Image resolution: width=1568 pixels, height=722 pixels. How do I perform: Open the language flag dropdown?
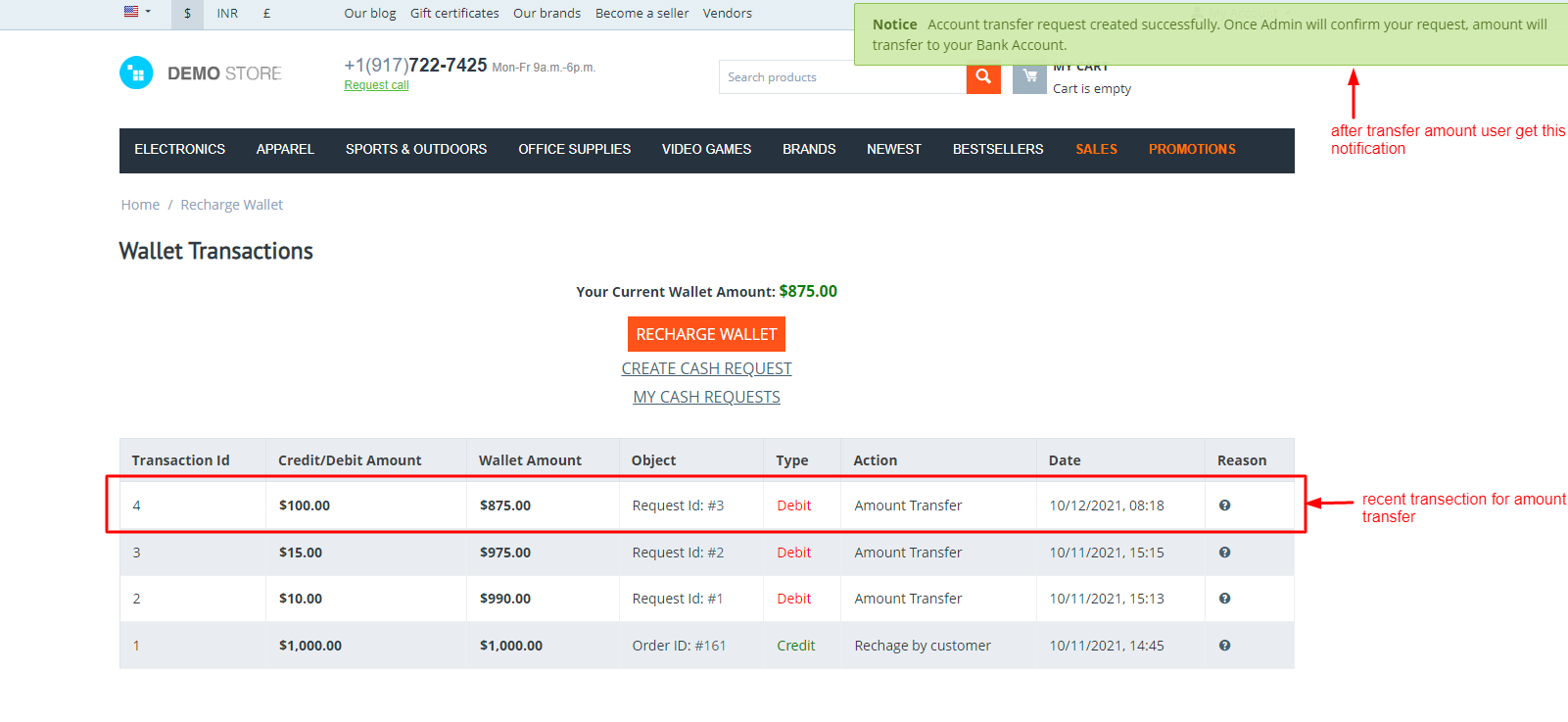137,13
